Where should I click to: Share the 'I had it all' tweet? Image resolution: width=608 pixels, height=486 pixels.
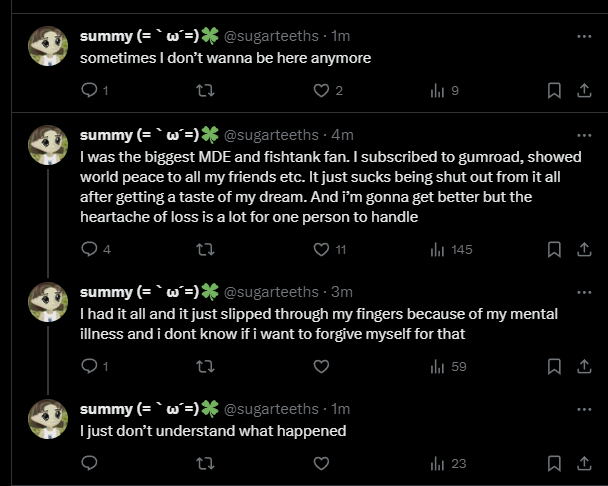point(584,367)
